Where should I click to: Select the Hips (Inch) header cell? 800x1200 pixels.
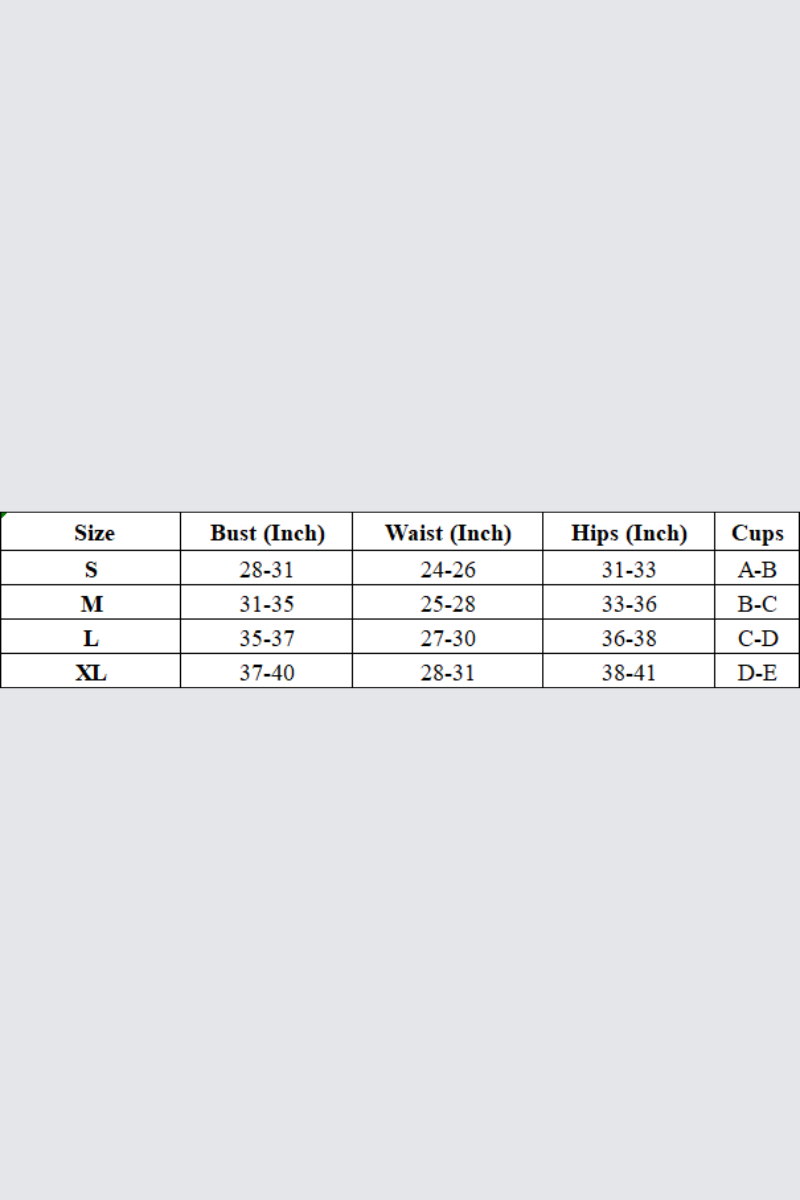click(629, 533)
